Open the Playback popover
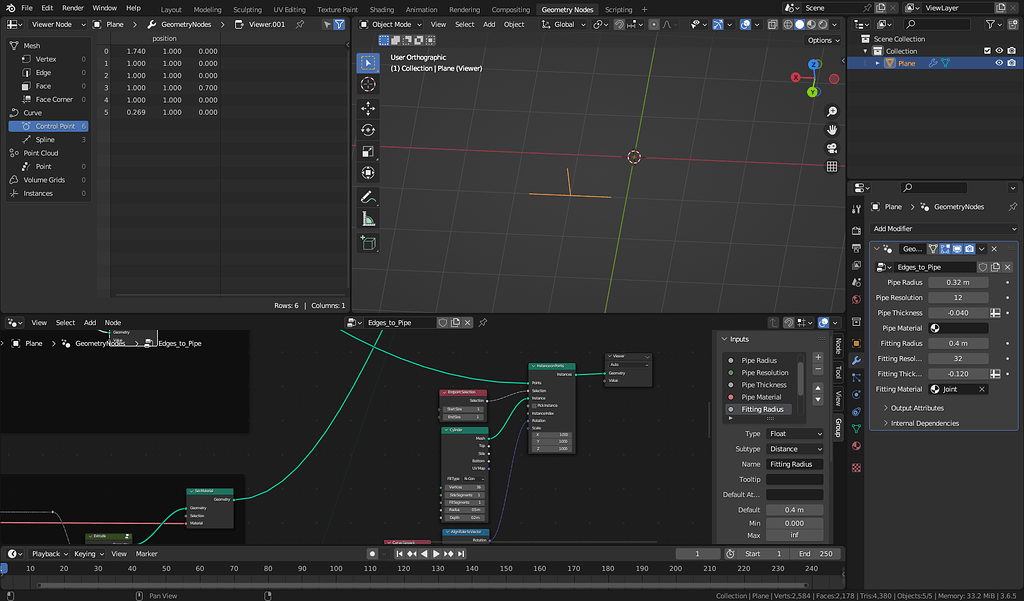 pos(50,553)
